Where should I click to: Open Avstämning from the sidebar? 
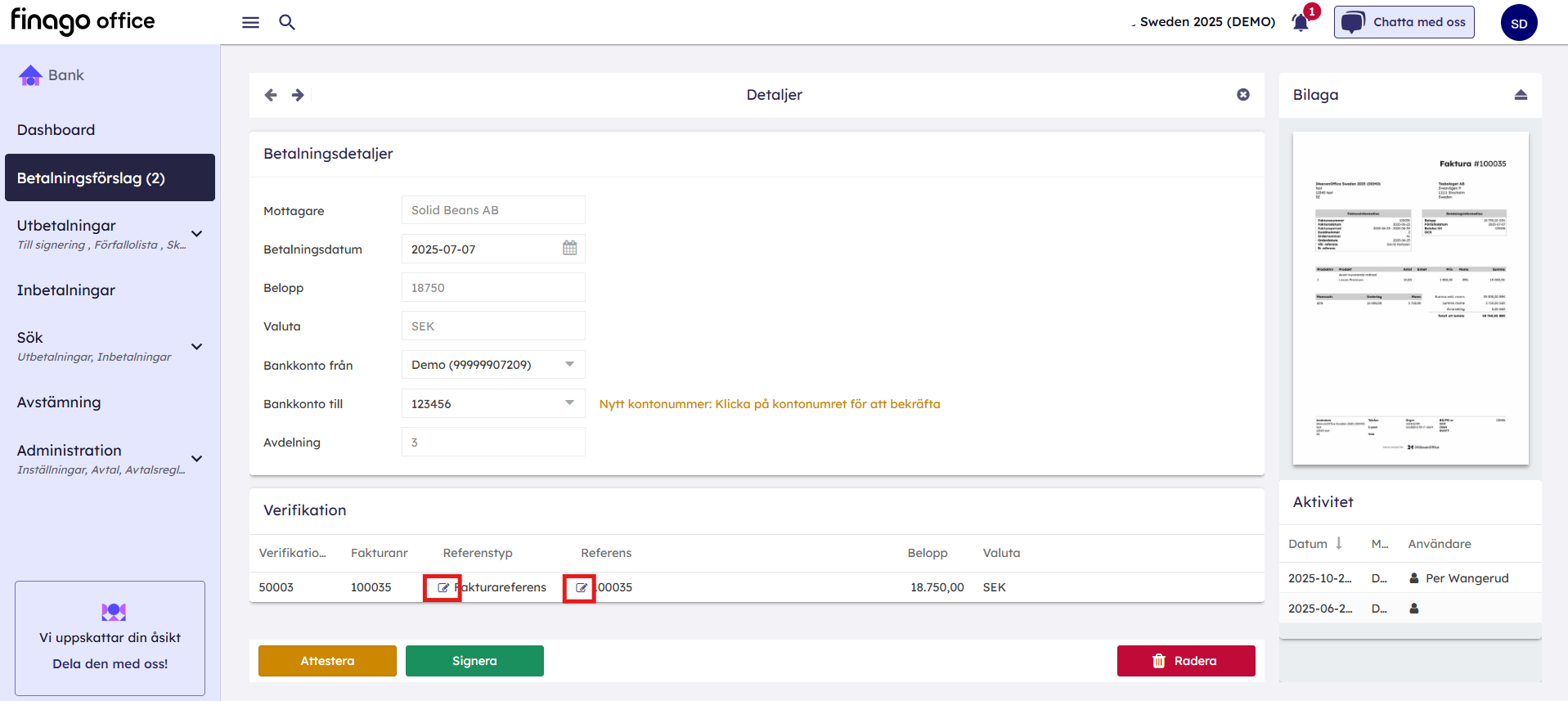click(59, 402)
